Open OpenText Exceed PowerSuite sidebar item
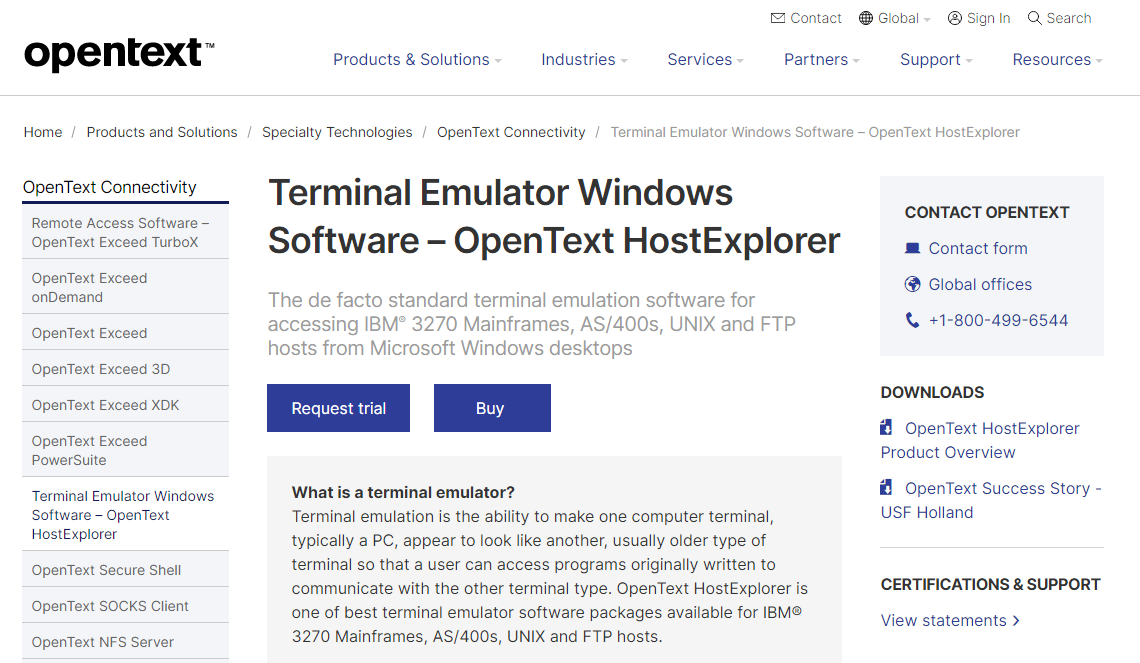Viewport: 1140px width, 663px height. point(125,450)
